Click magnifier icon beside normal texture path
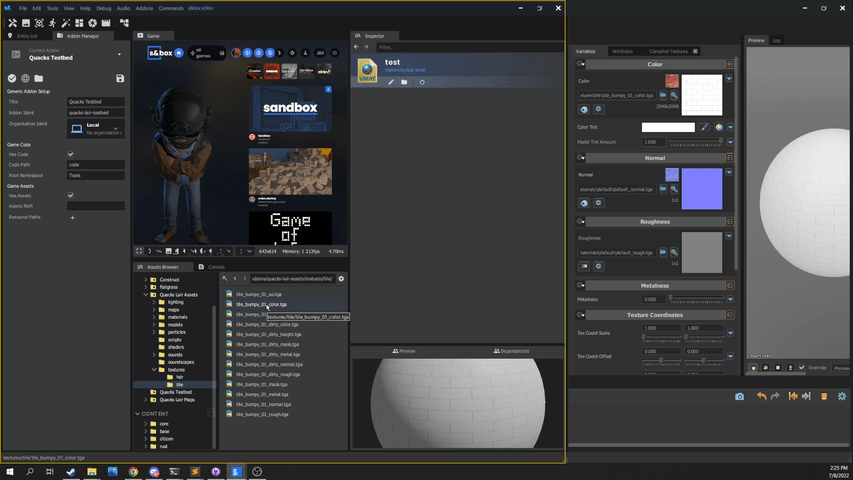This screenshot has height=480, width=853. click(674, 189)
